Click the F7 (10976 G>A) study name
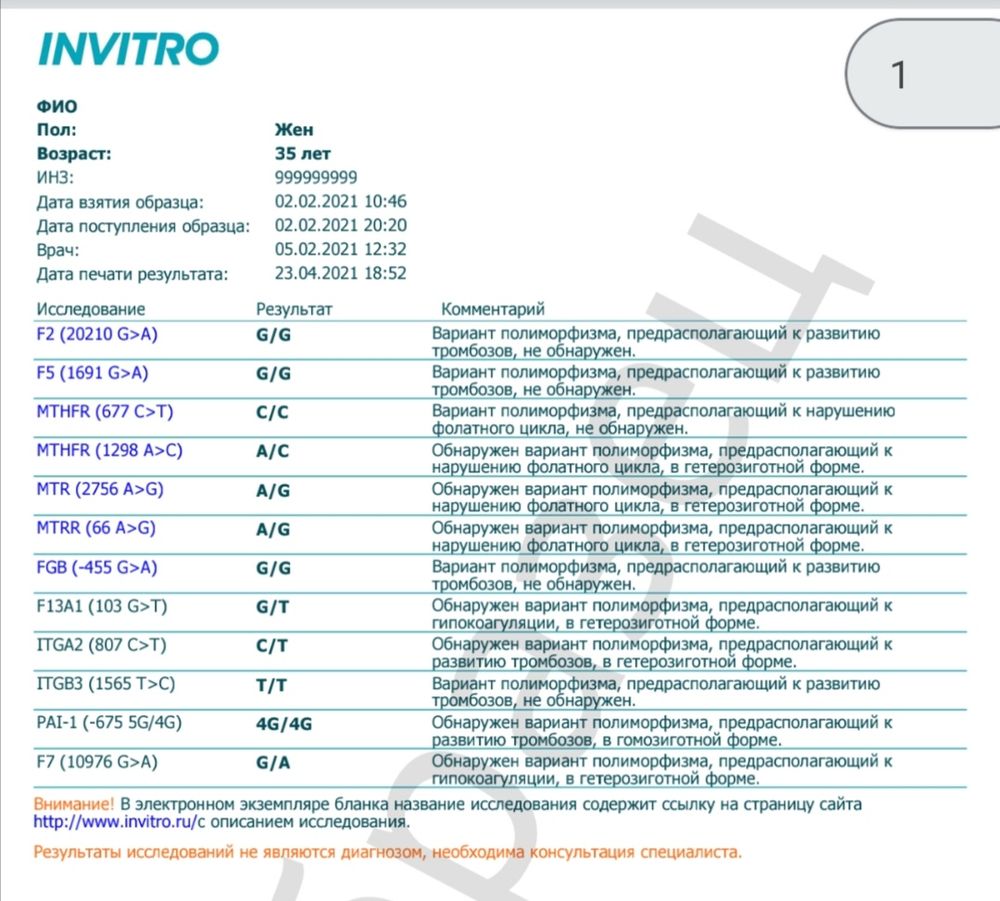 click(96, 762)
